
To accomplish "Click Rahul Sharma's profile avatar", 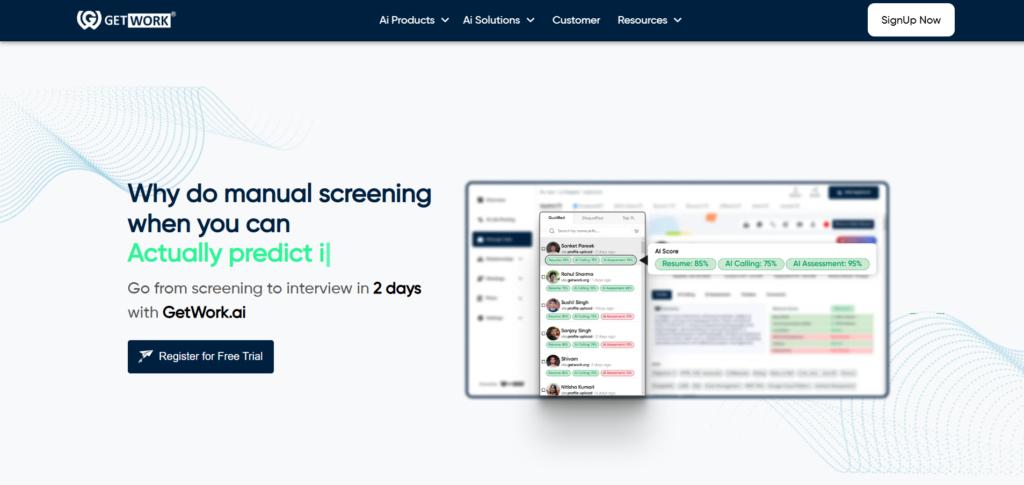I will (x=553, y=276).
